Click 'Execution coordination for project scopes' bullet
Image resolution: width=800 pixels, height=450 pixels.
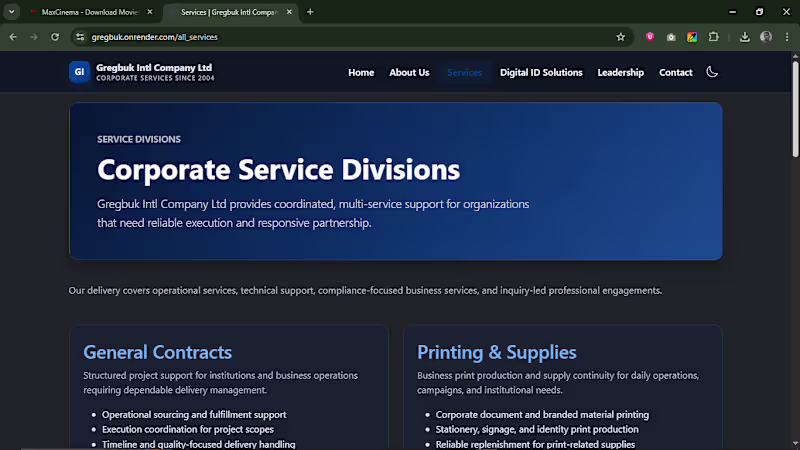[188, 430]
